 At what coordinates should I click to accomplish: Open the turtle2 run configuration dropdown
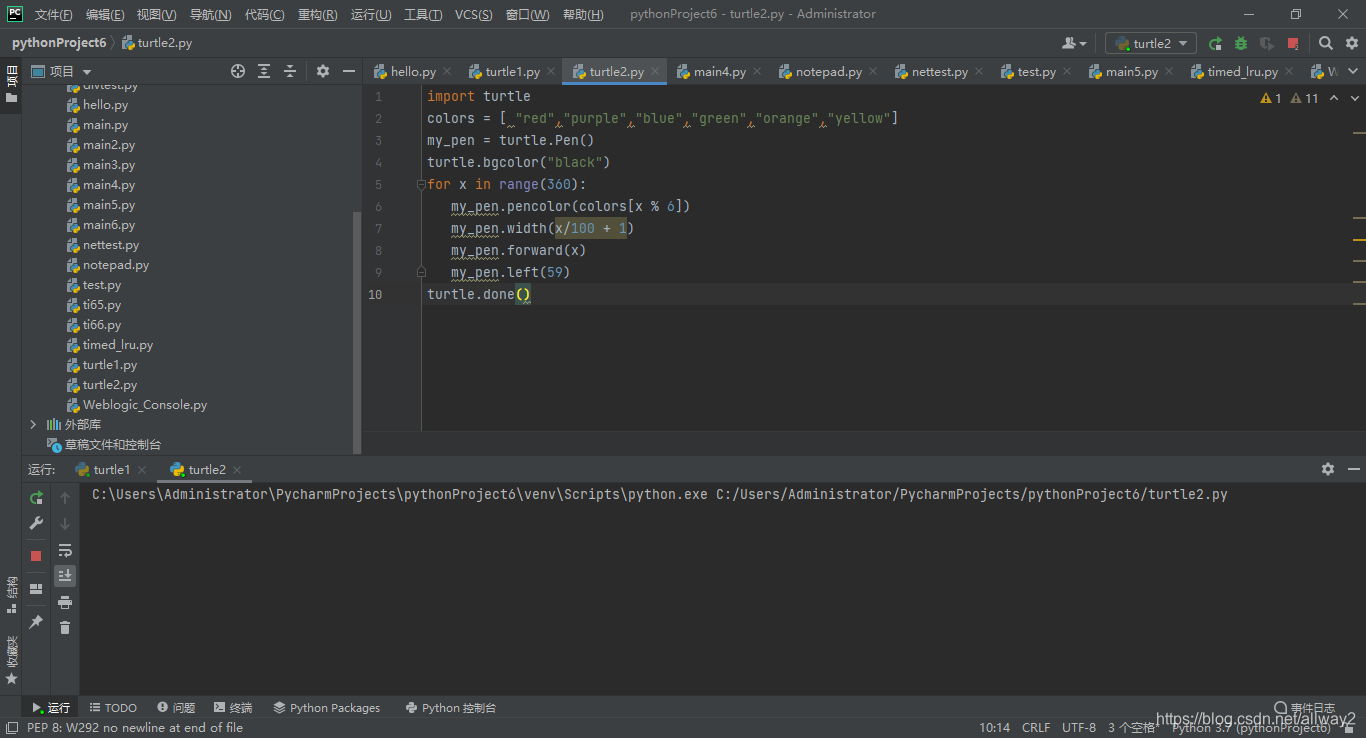[x=1151, y=43]
